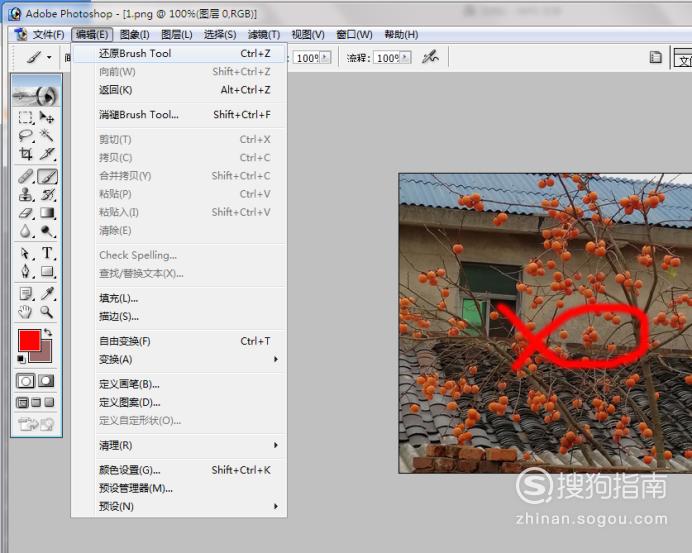This screenshot has width=692, height=553.
Task: Open the 帮助(H) menu
Action: click(x=401, y=34)
